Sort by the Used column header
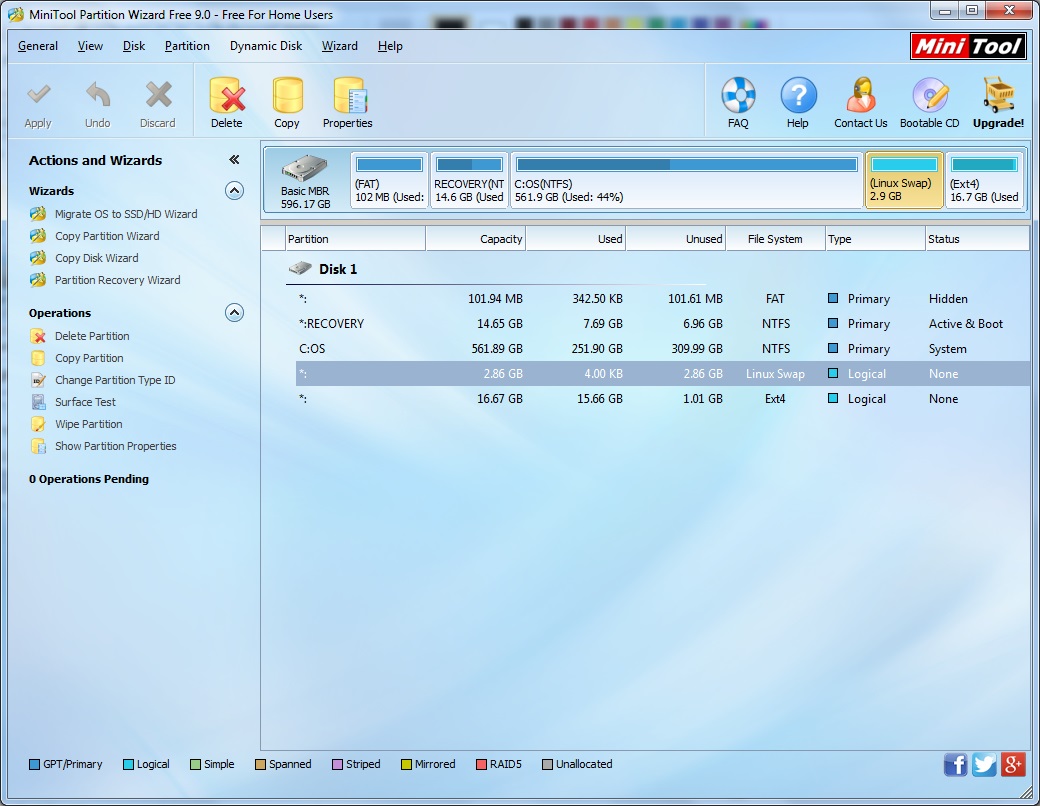The width and height of the screenshot is (1040, 806). 576,239
